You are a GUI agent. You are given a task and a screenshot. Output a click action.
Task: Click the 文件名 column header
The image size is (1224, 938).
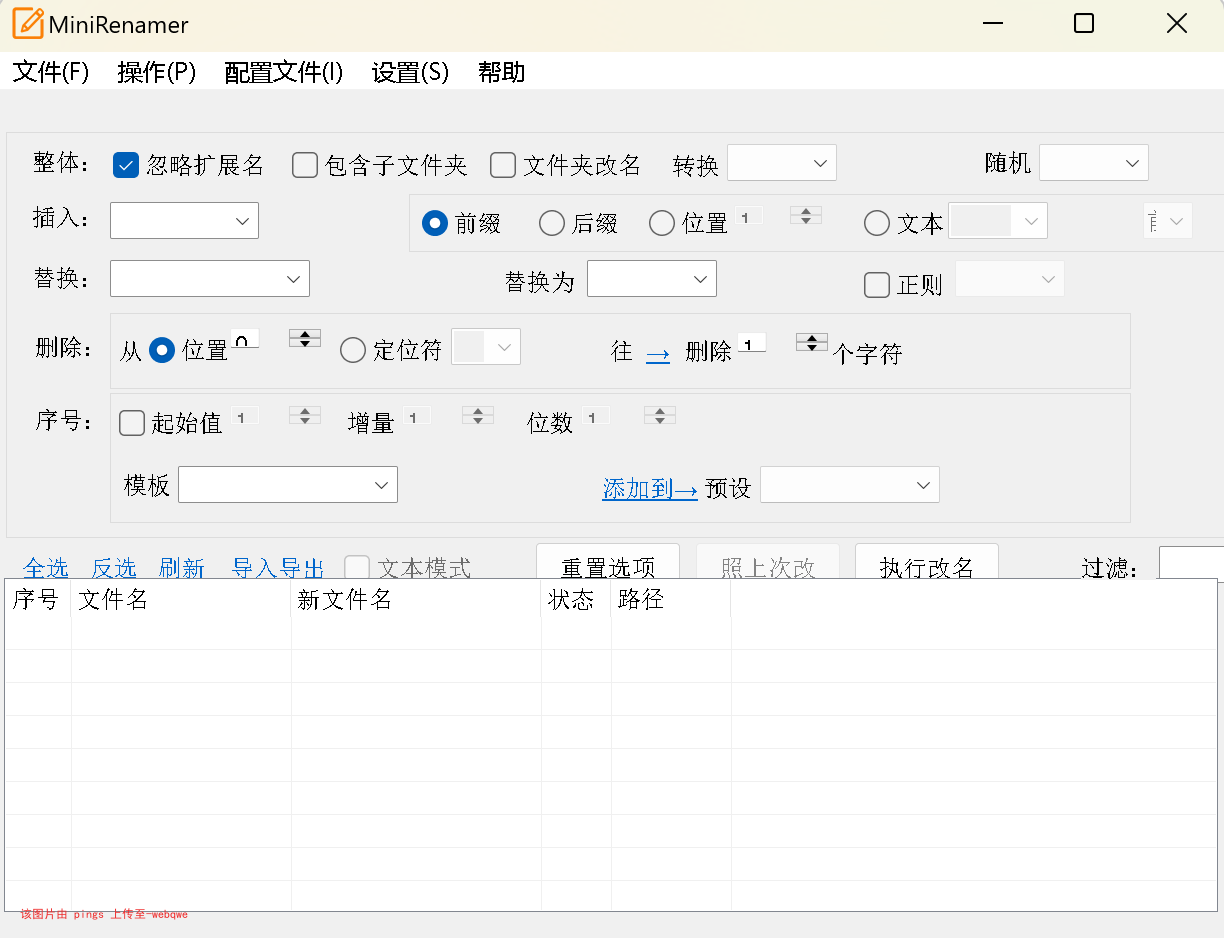(181, 600)
